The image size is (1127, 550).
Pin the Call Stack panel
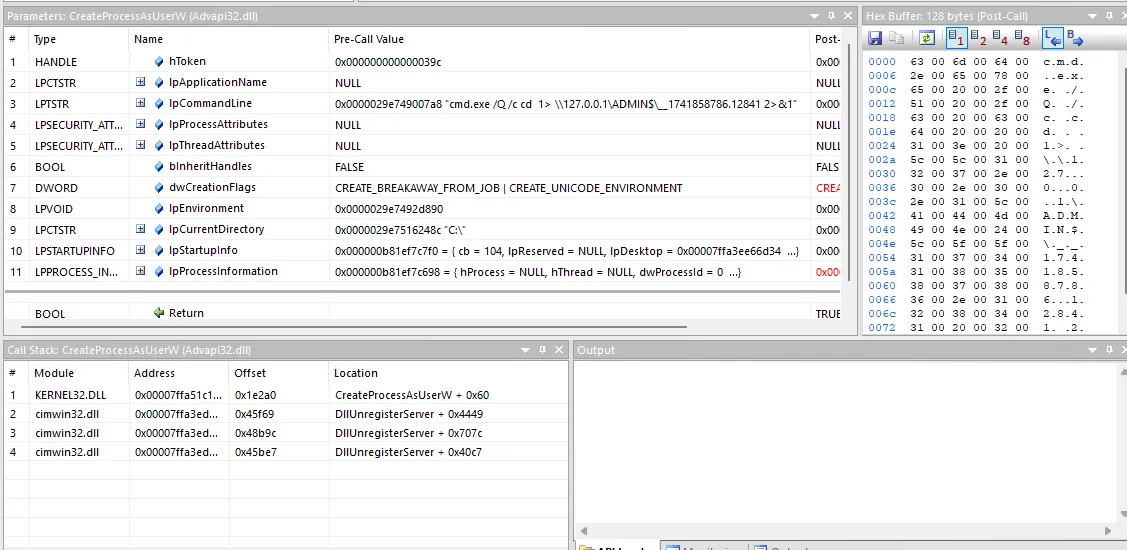[x=543, y=350]
